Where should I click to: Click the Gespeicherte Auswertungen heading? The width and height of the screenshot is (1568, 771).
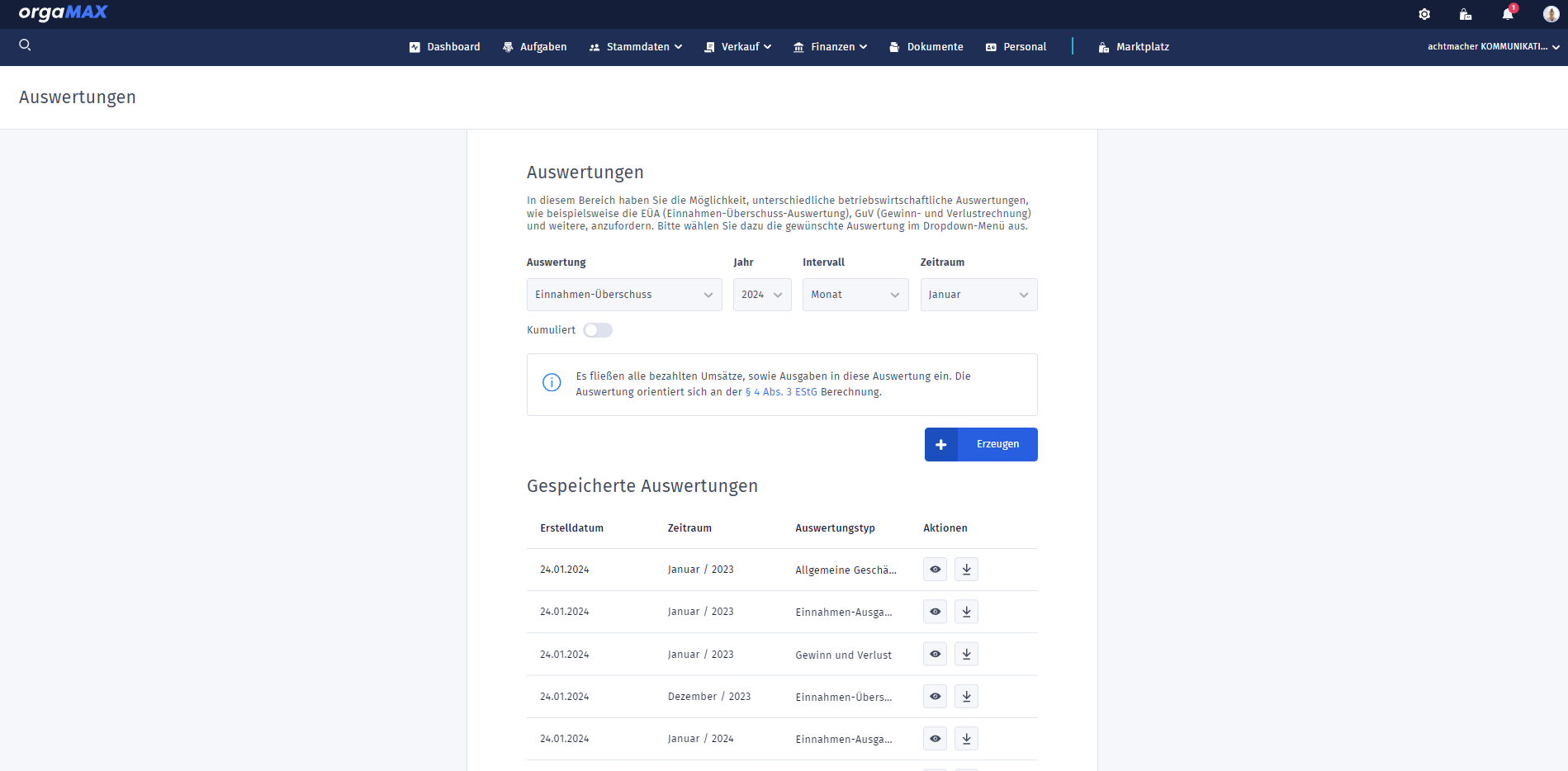pos(642,486)
